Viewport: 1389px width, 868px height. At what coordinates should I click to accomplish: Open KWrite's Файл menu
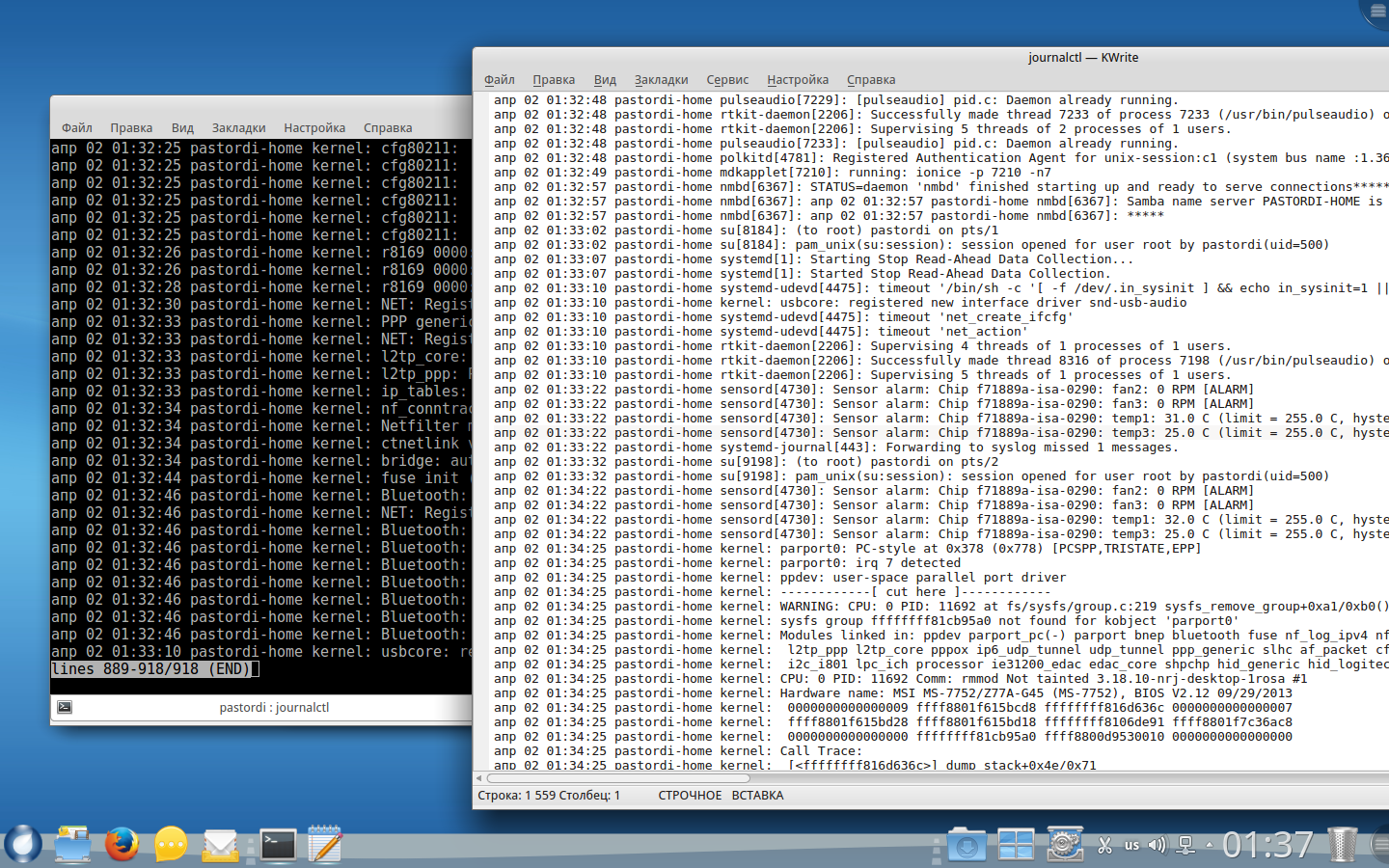pos(500,80)
